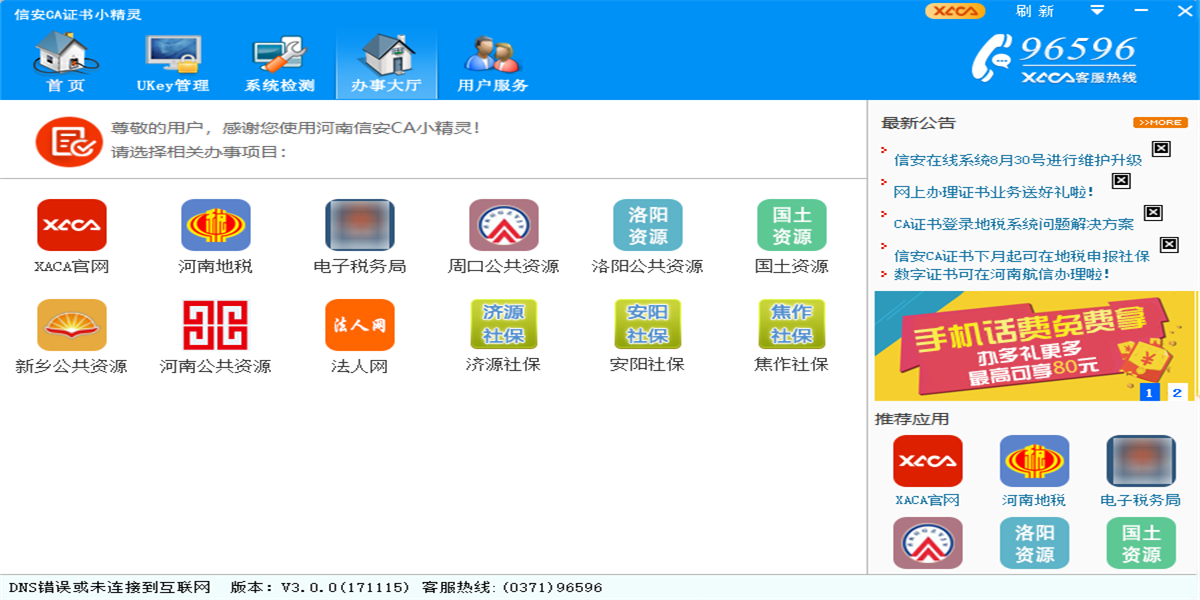The image size is (1200, 600).
Task: Switch to the 首页 home tab
Action: click(x=66, y=63)
